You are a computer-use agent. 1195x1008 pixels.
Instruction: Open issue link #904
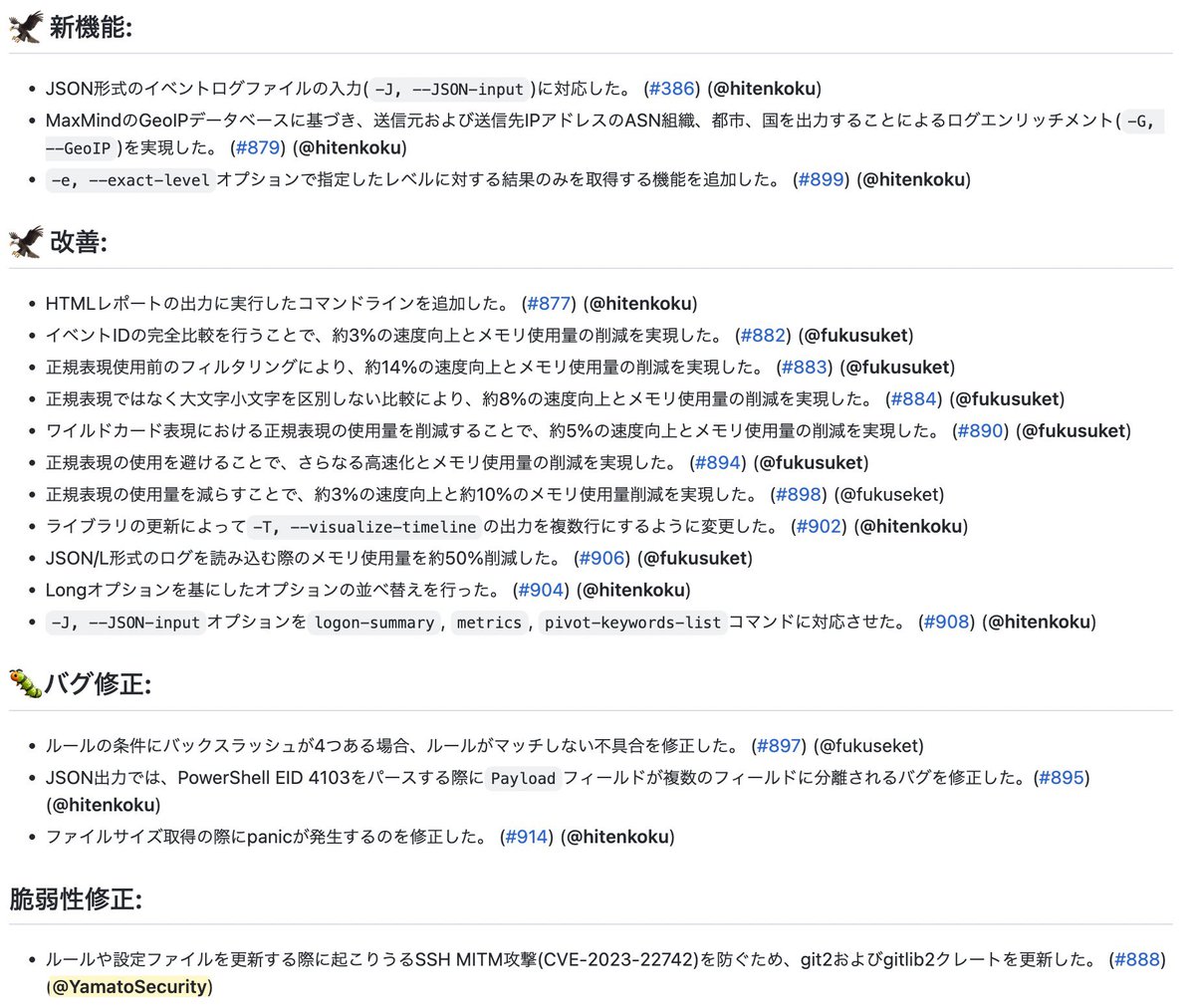542,591
